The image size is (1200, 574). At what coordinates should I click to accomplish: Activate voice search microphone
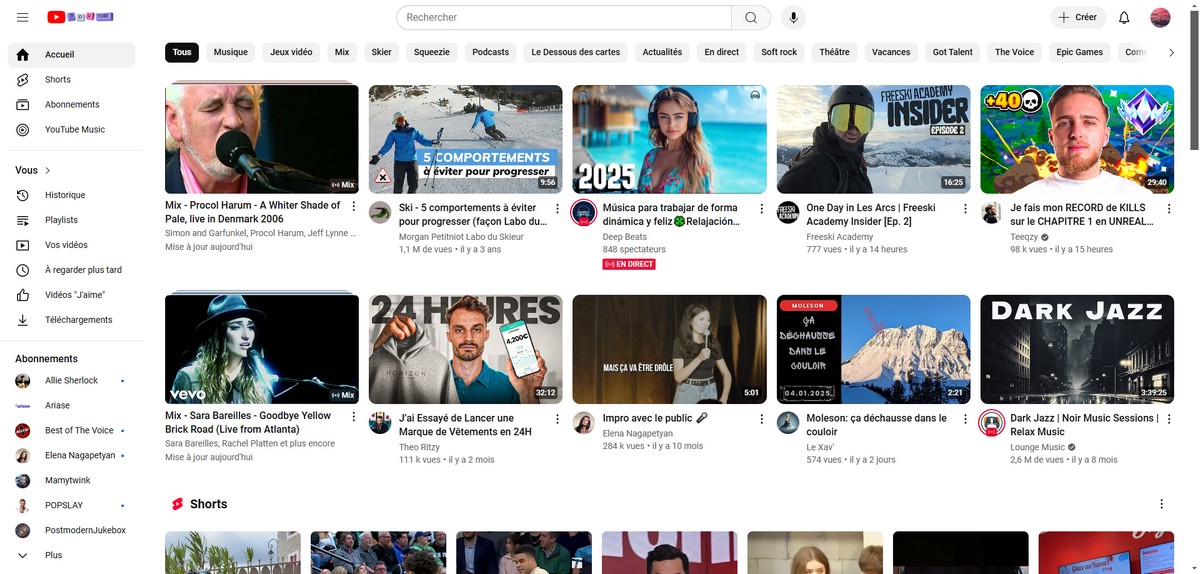(793, 17)
